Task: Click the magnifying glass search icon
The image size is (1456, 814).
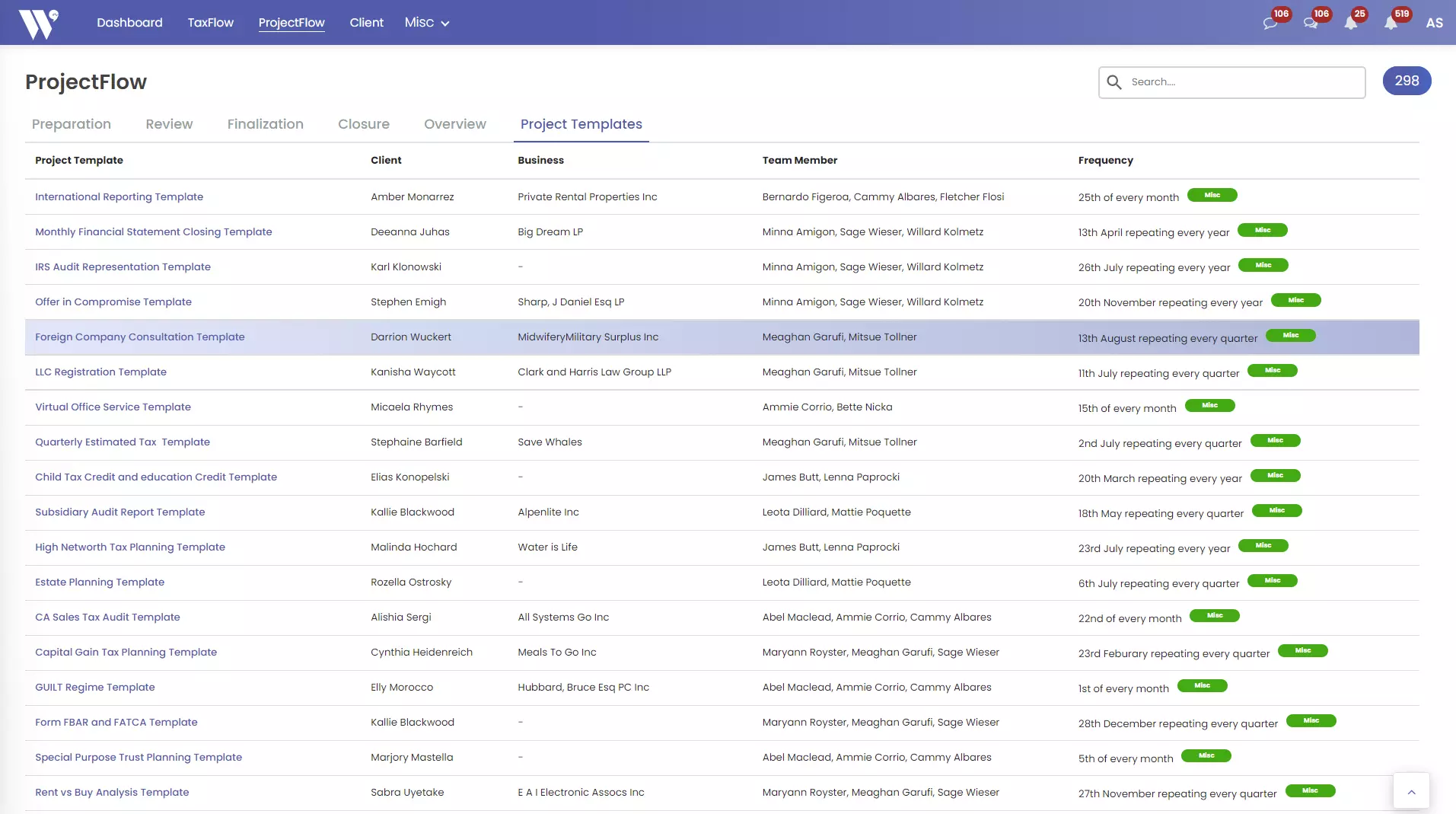Action: click(1115, 81)
